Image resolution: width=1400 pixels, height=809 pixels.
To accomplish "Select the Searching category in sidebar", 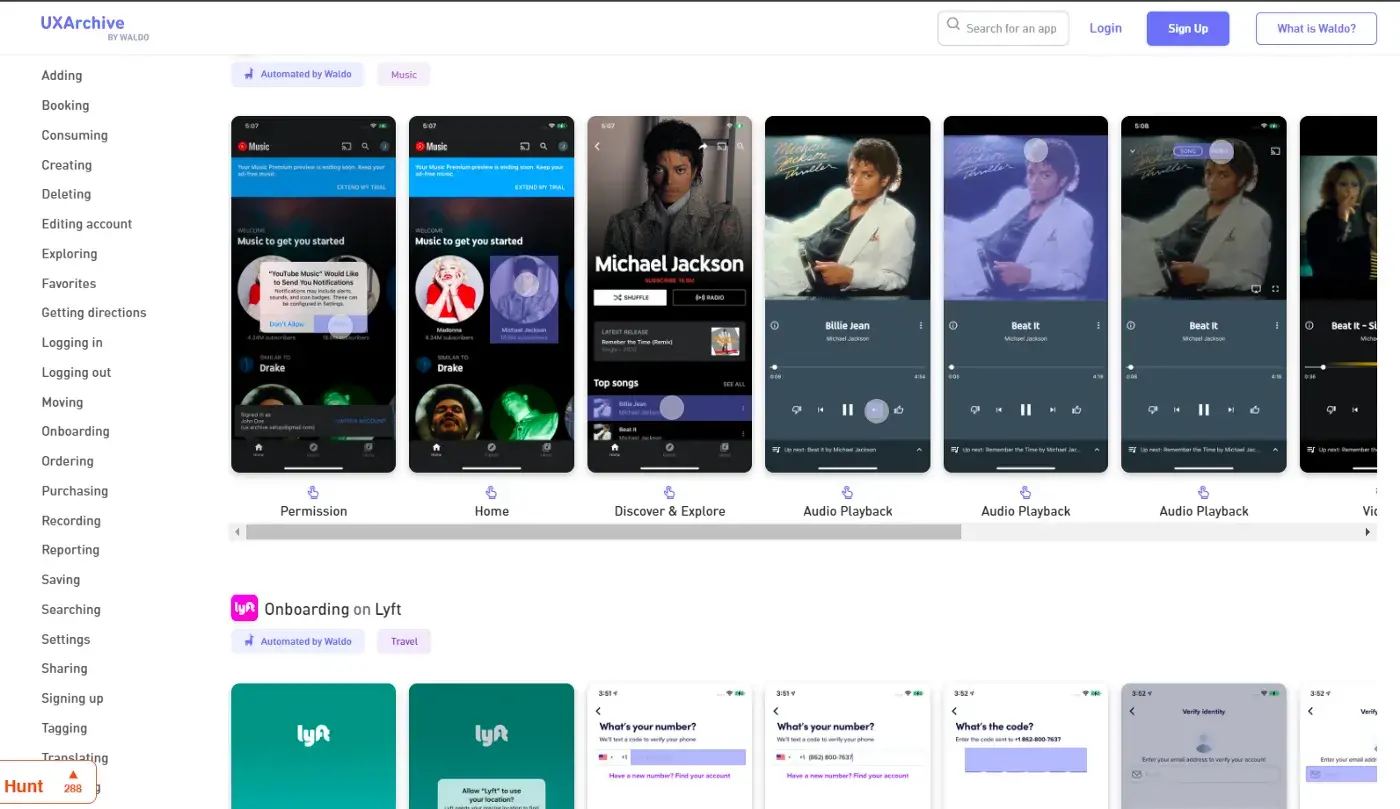I will point(71,609).
